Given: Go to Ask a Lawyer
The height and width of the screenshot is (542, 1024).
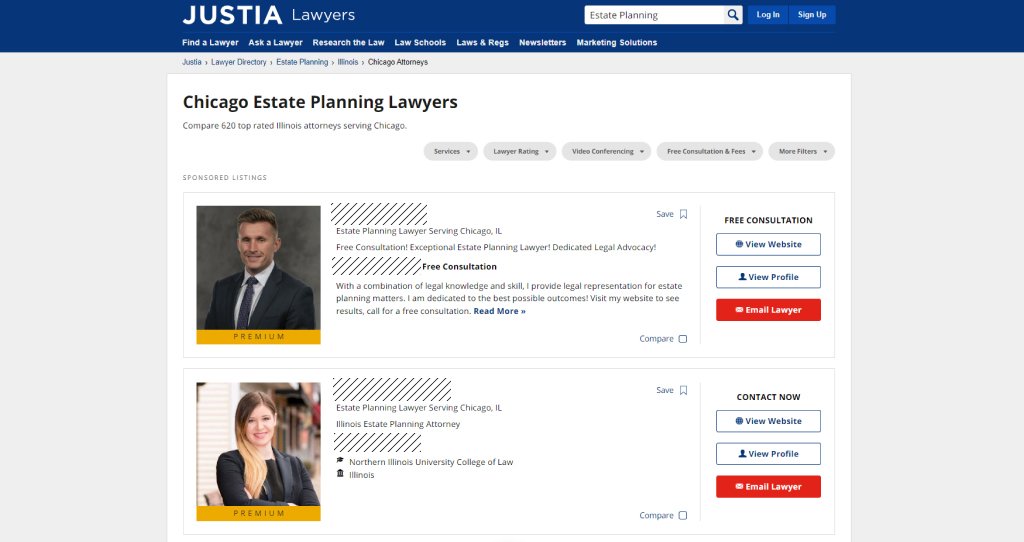Looking at the screenshot, I should [276, 42].
